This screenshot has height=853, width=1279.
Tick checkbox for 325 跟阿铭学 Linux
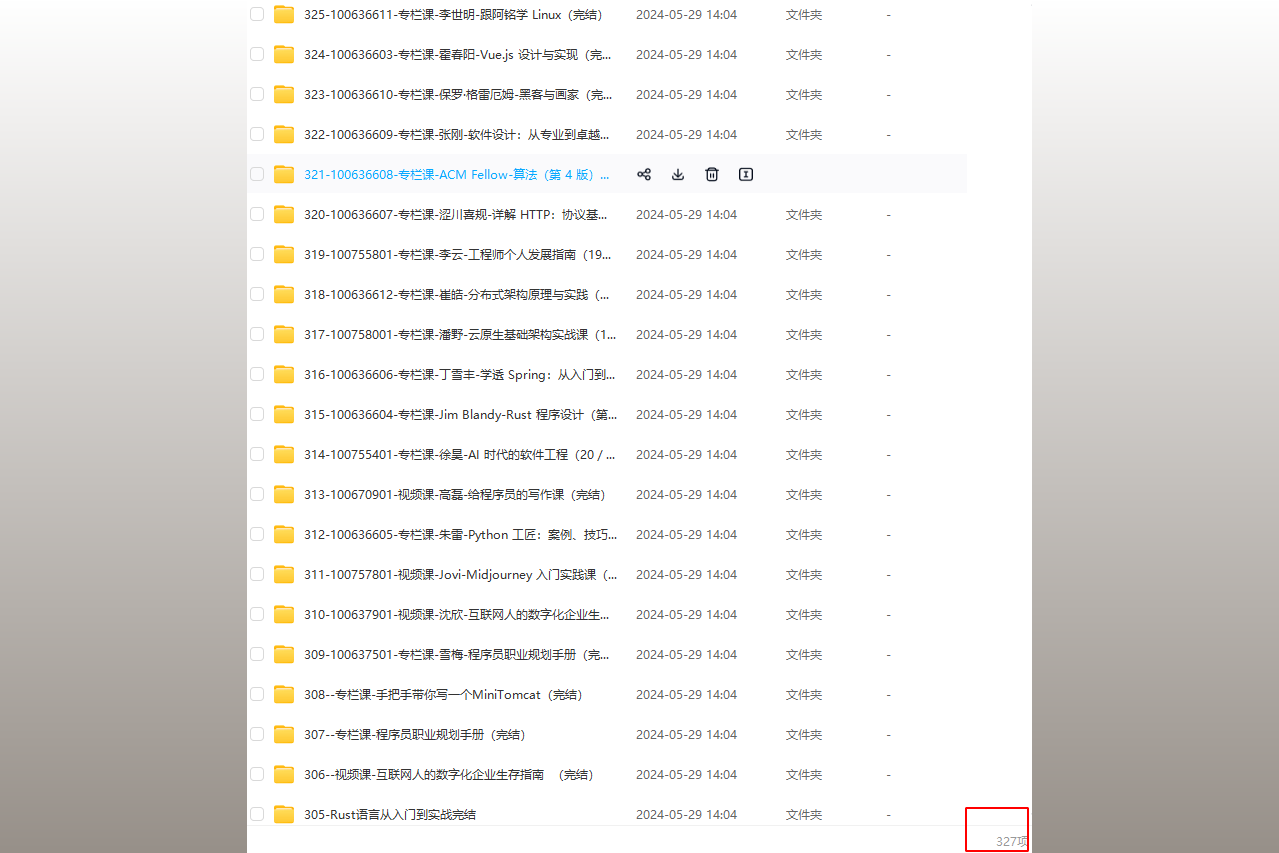[257, 14]
